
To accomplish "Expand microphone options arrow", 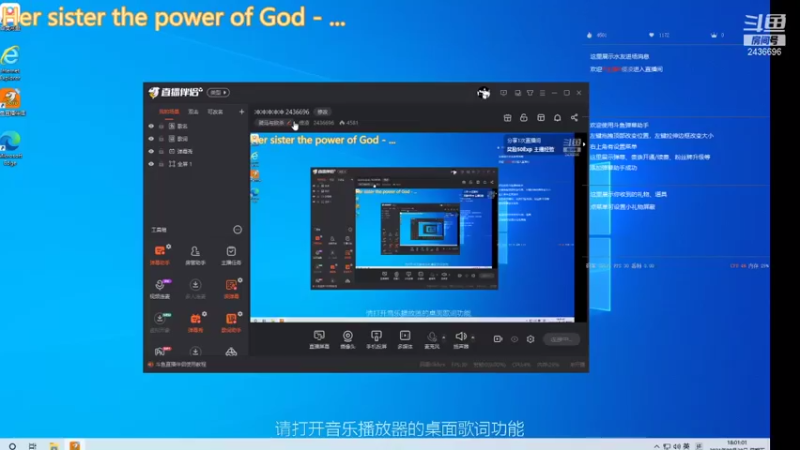I will 443,337.
